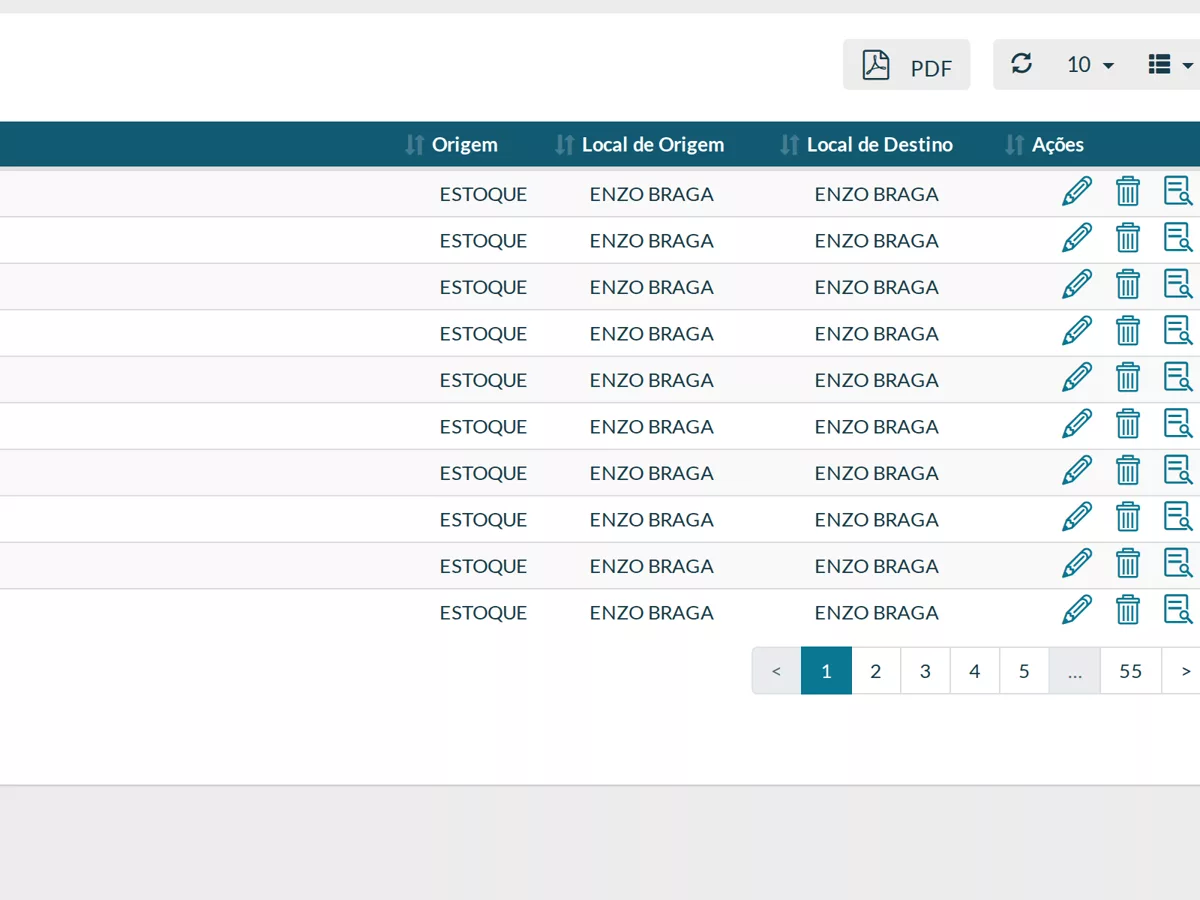The height and width of the screenshot is (900, 1200).
Task: Go to the previous page arrow
Action: [777, 671]
